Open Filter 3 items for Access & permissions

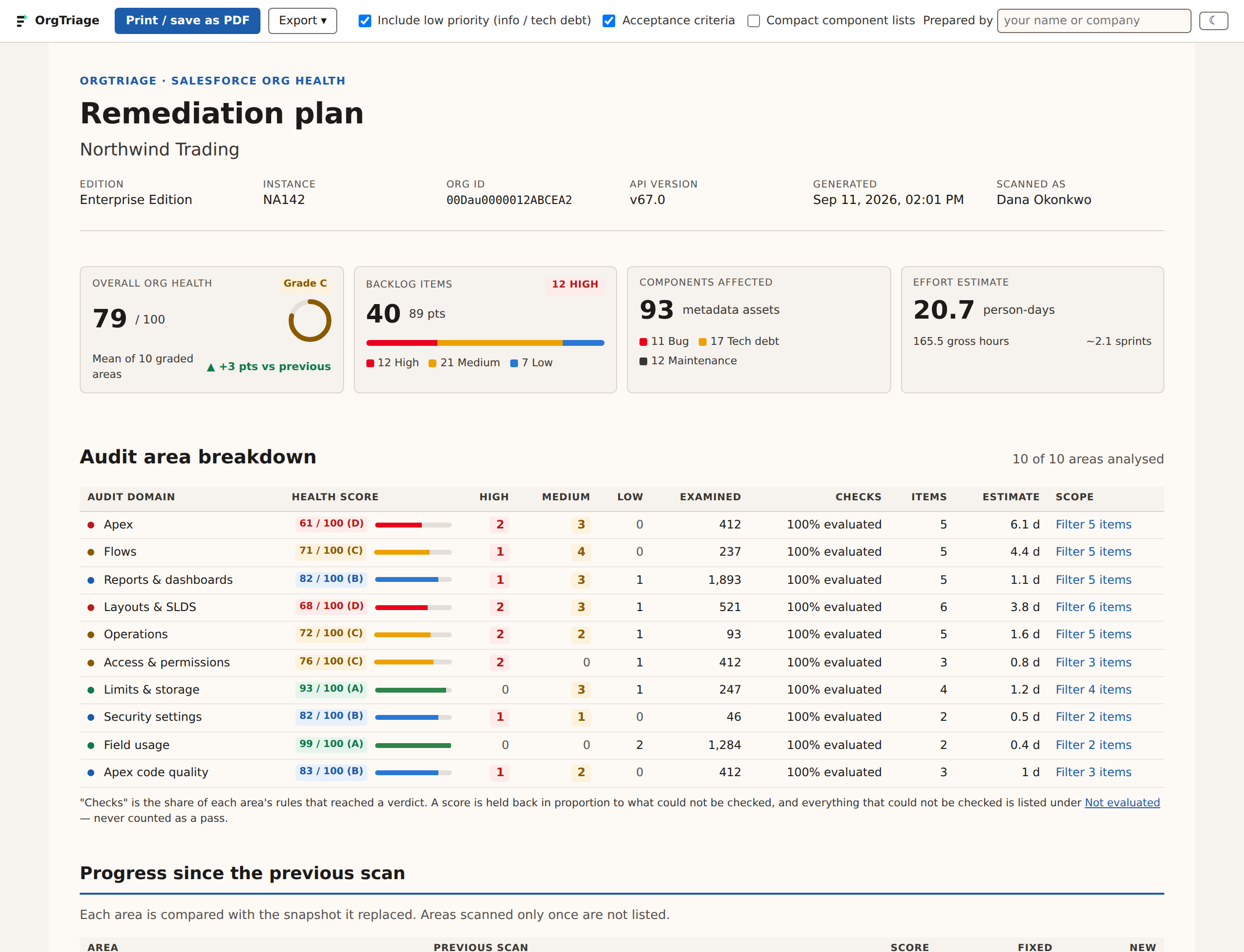[x=1092, y=663]
